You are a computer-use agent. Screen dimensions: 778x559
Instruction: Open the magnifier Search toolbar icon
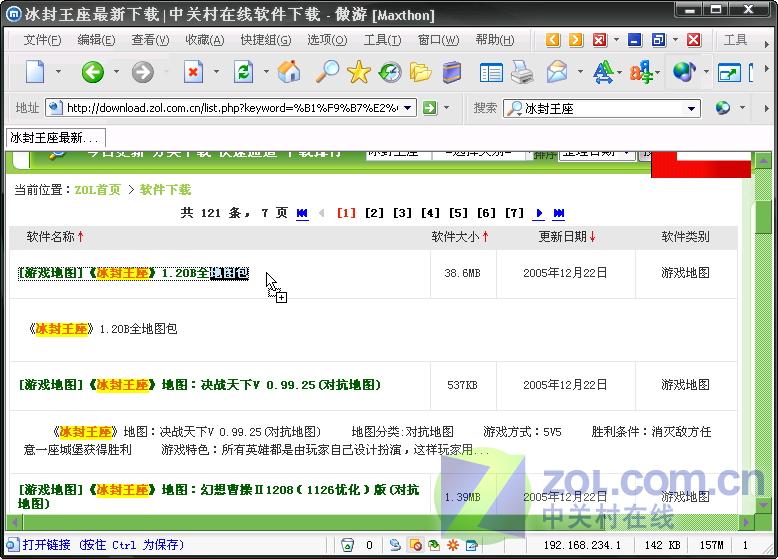327,72
